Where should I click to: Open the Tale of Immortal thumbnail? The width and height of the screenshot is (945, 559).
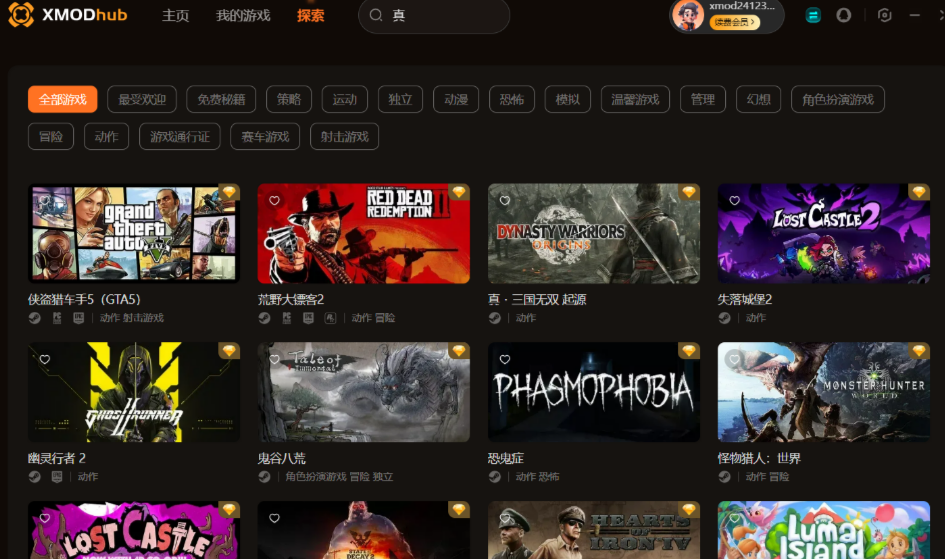(363, 392)
